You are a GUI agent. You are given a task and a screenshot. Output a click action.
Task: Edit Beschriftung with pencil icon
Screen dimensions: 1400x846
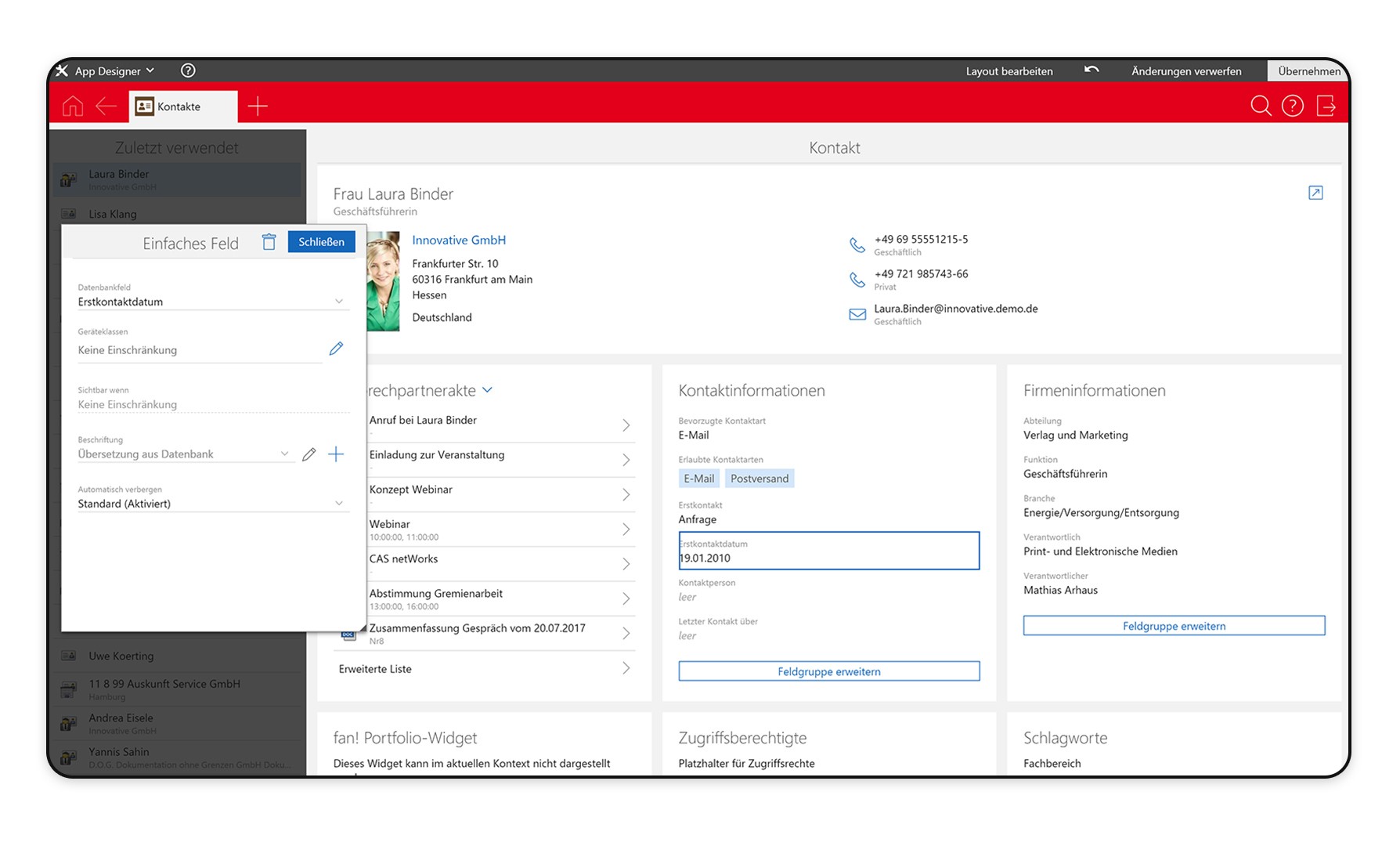309,454
